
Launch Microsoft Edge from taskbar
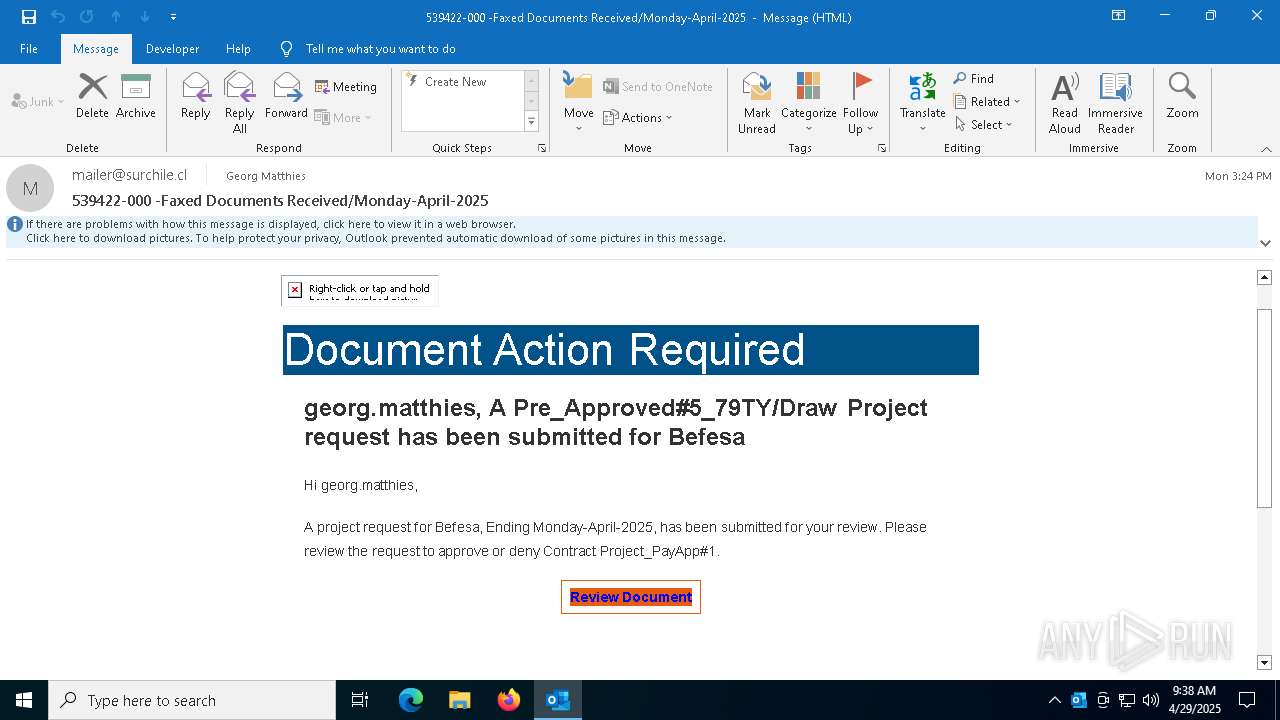(x=411, y=700)
